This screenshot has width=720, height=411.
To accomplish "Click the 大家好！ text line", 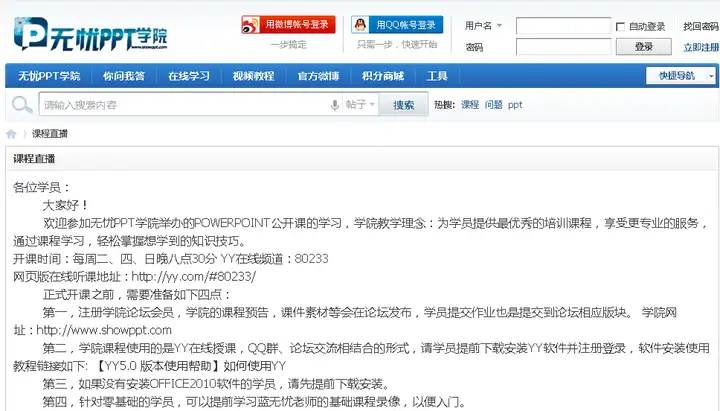I will 66,205.
